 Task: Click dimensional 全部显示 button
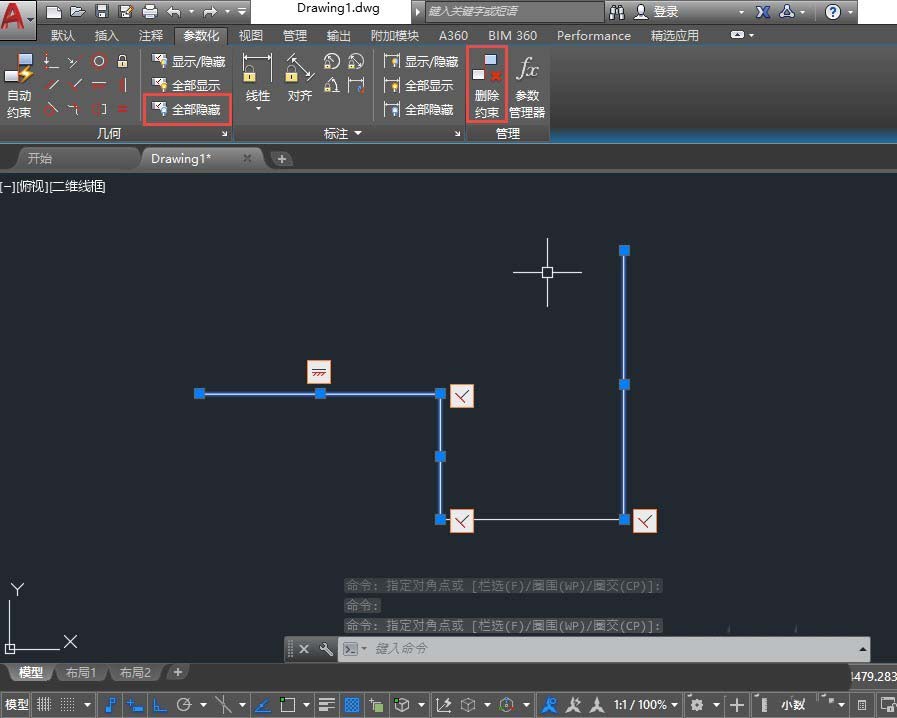[418, 85]
